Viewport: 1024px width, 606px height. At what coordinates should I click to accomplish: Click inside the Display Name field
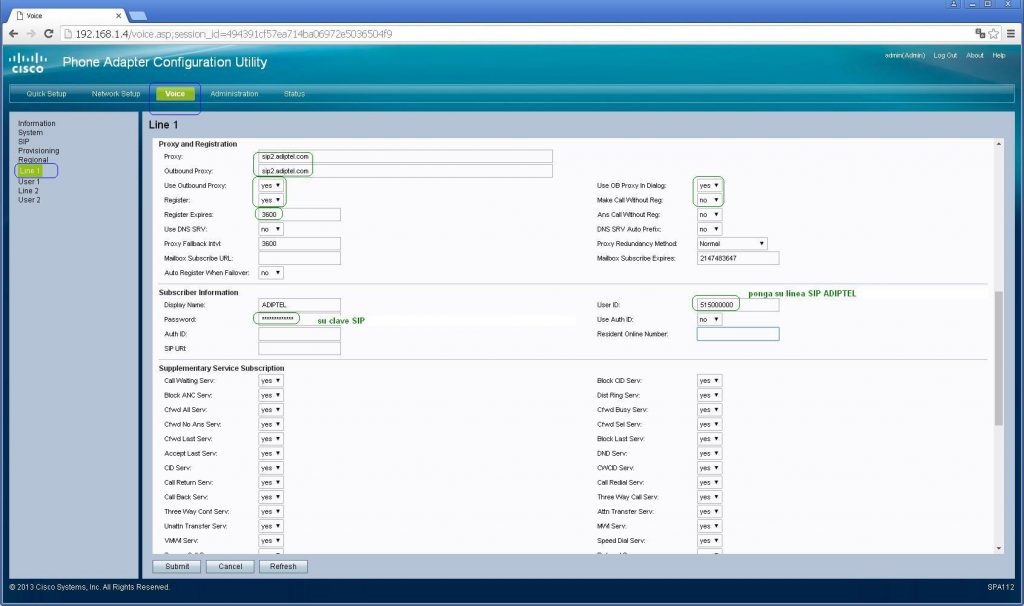click(x=300, y=306)
